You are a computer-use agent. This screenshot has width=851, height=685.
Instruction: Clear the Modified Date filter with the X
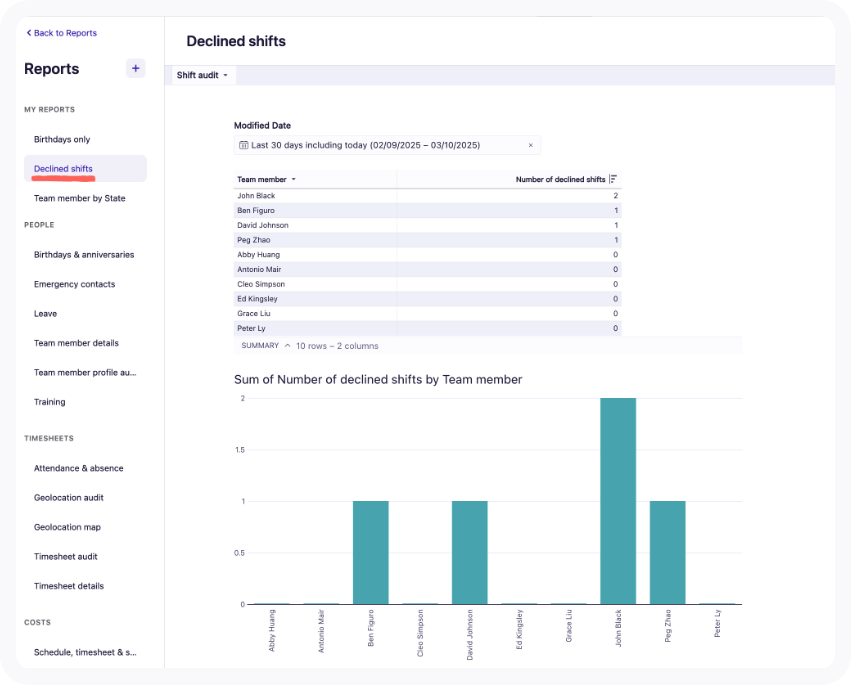point(530,145)
